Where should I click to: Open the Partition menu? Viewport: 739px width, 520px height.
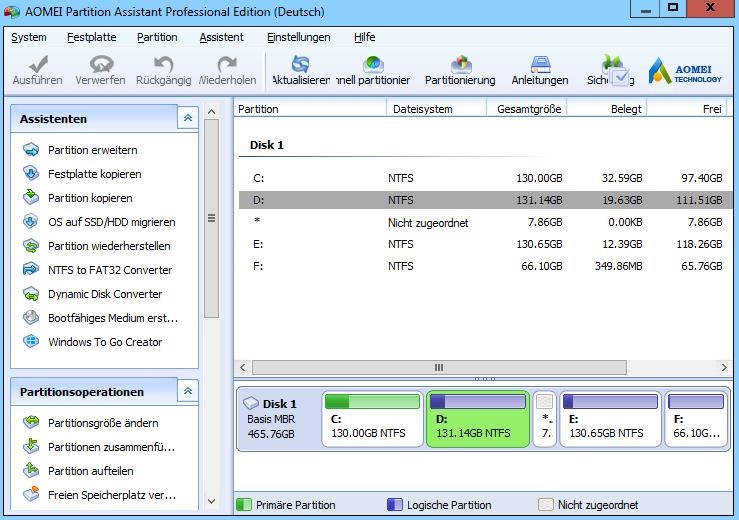(157, 37)
